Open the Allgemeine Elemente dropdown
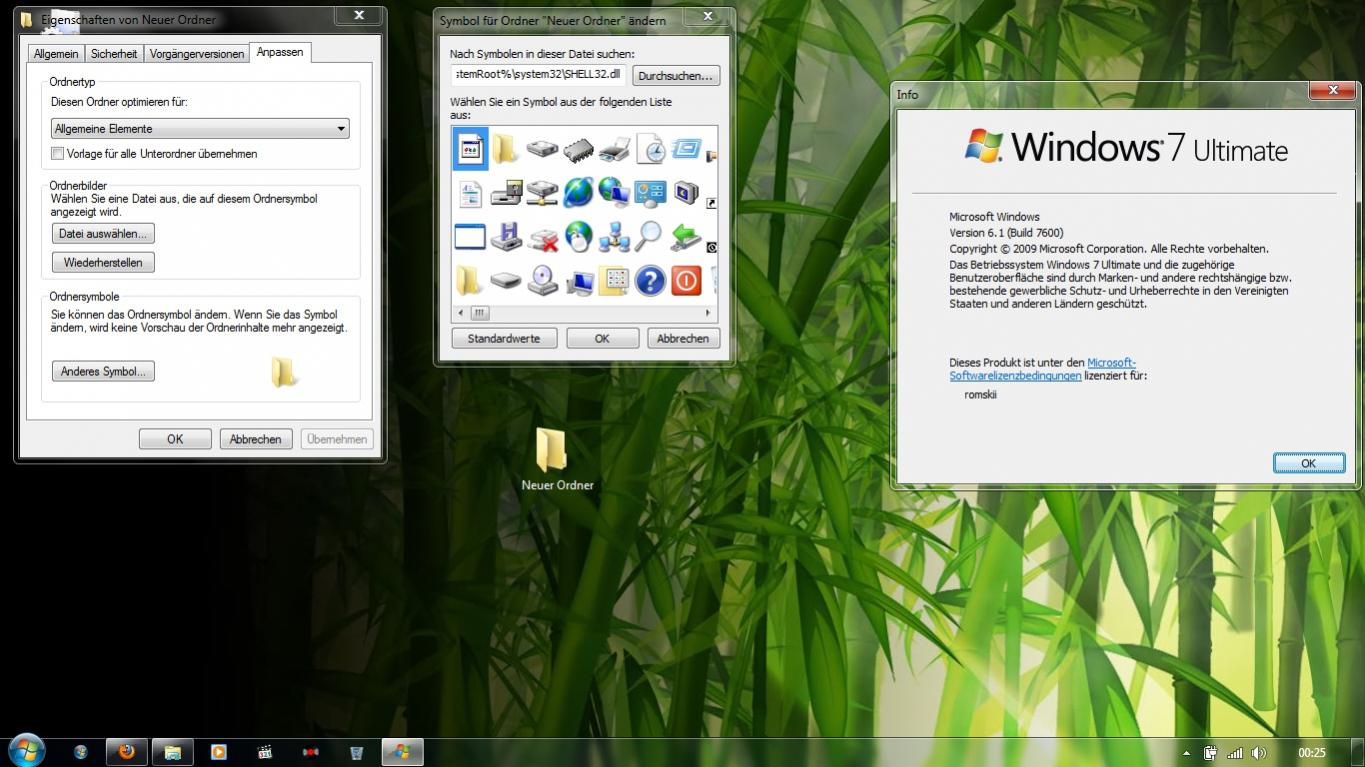 (x=200, y=129)
